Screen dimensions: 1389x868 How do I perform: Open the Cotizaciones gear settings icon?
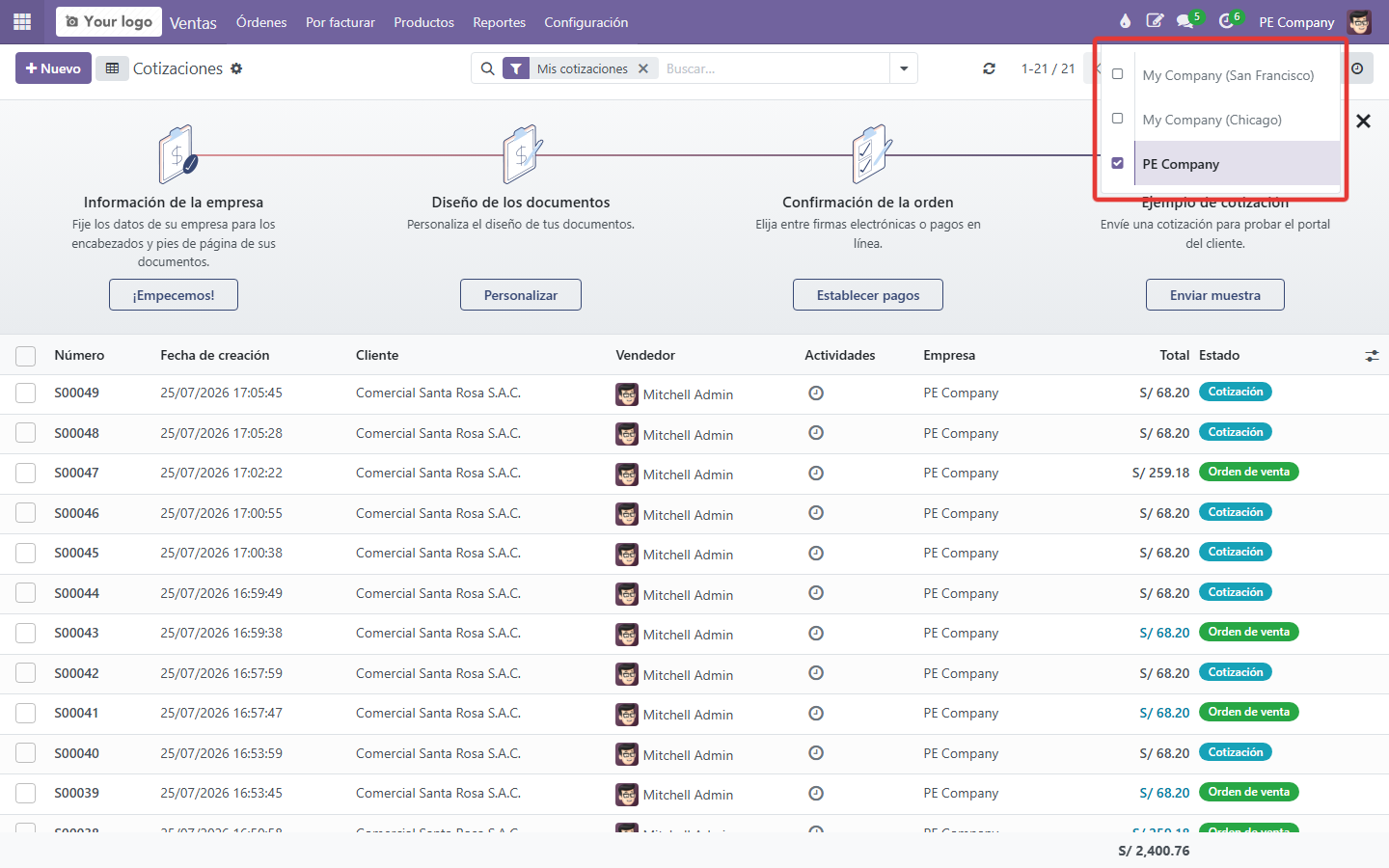pyautogui.click(x=236, y=68)
